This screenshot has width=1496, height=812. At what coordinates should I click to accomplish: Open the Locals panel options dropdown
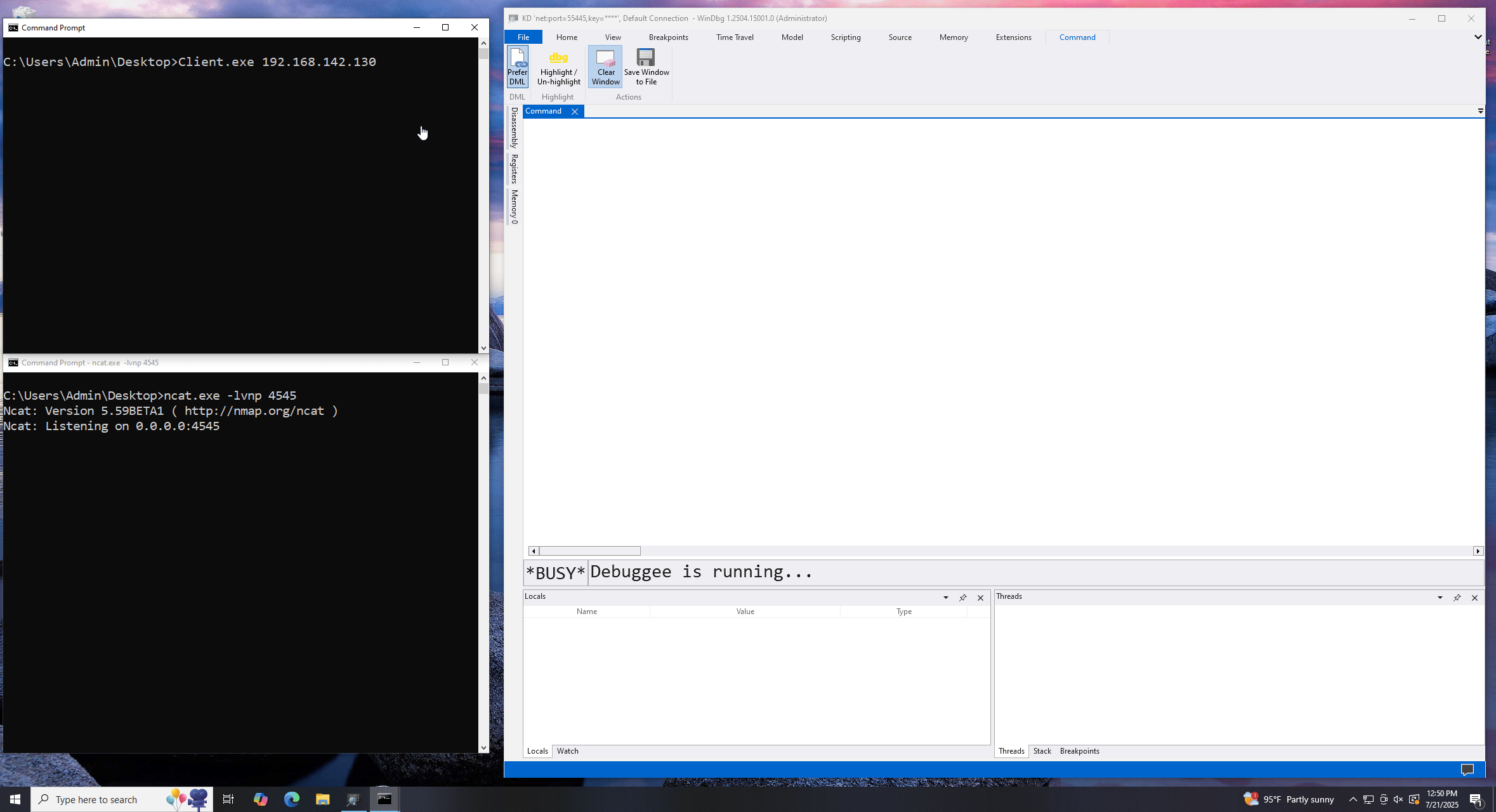click(945, 598)
